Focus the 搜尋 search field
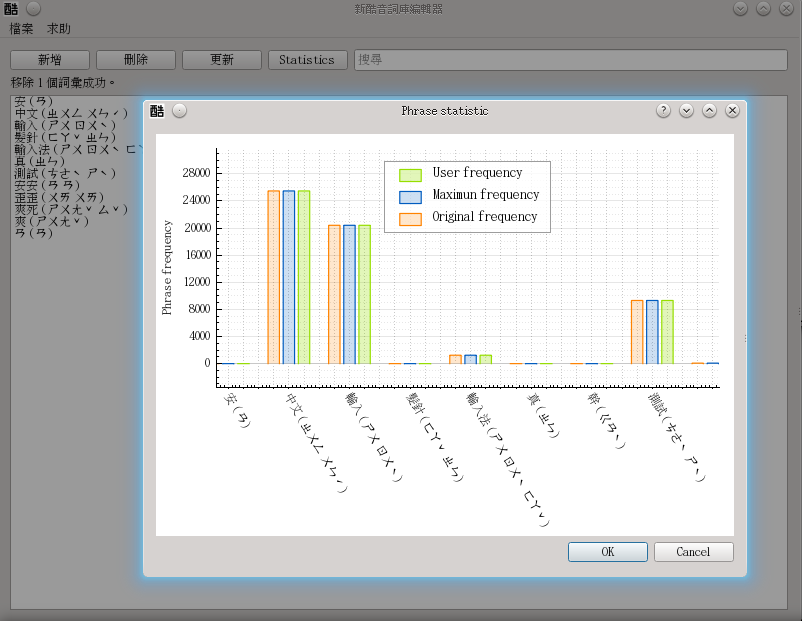Screen dimensions: 802x621 [571, 60]
